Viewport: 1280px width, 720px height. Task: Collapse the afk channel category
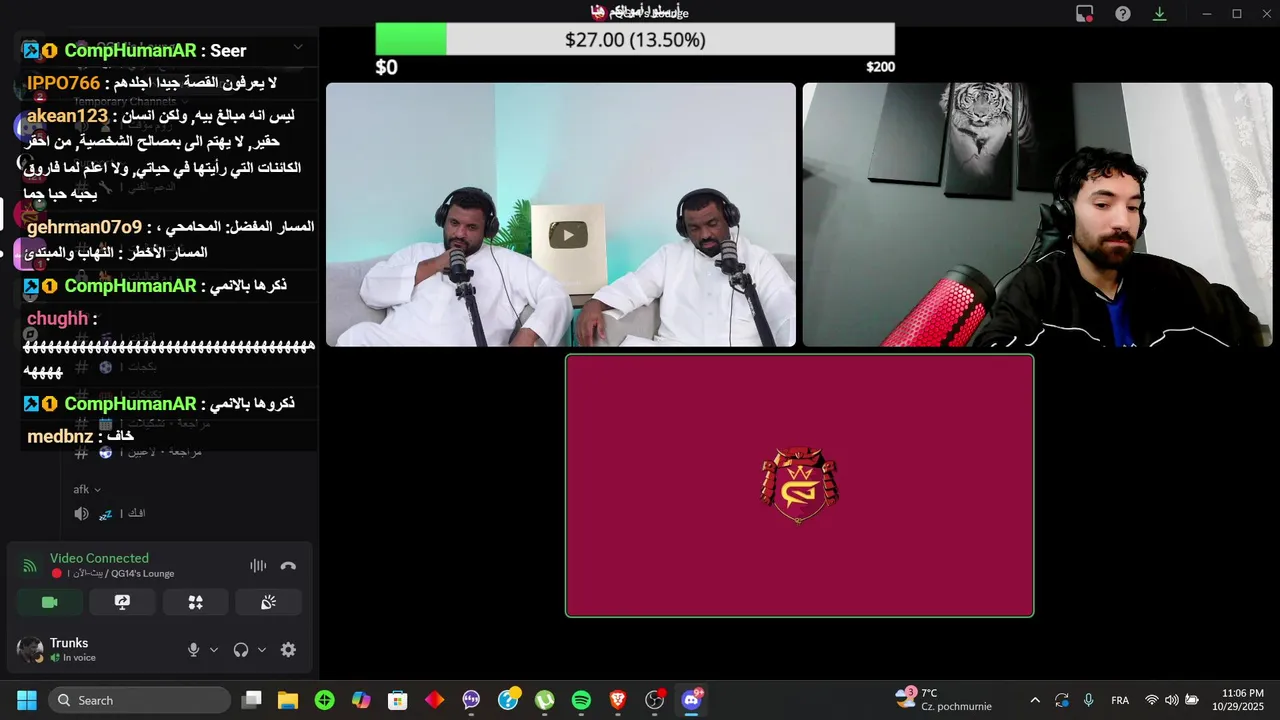pyautogui.click(x=87, y=489)
